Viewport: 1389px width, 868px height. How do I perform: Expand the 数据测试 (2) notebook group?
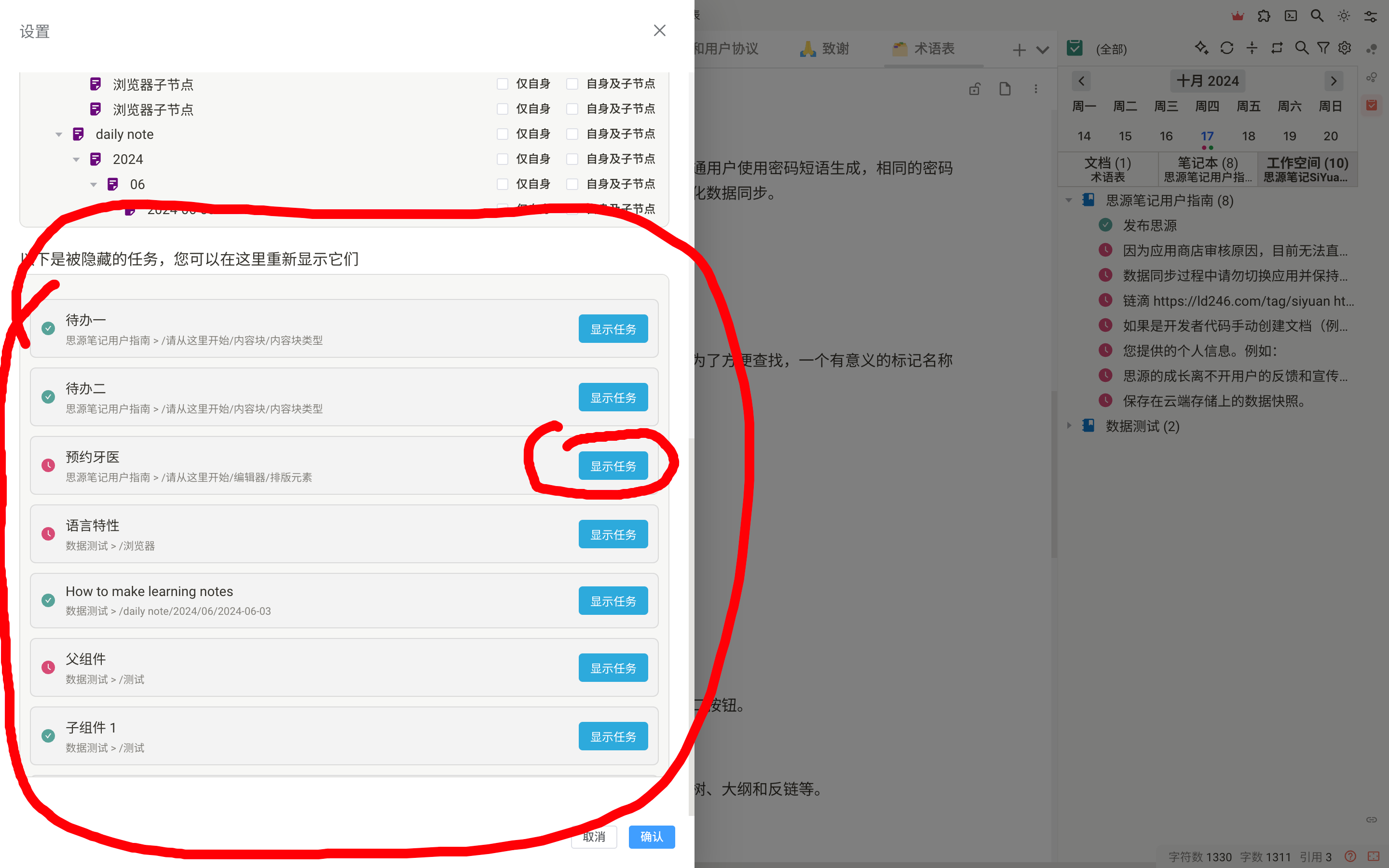[x=1069, y=426]
